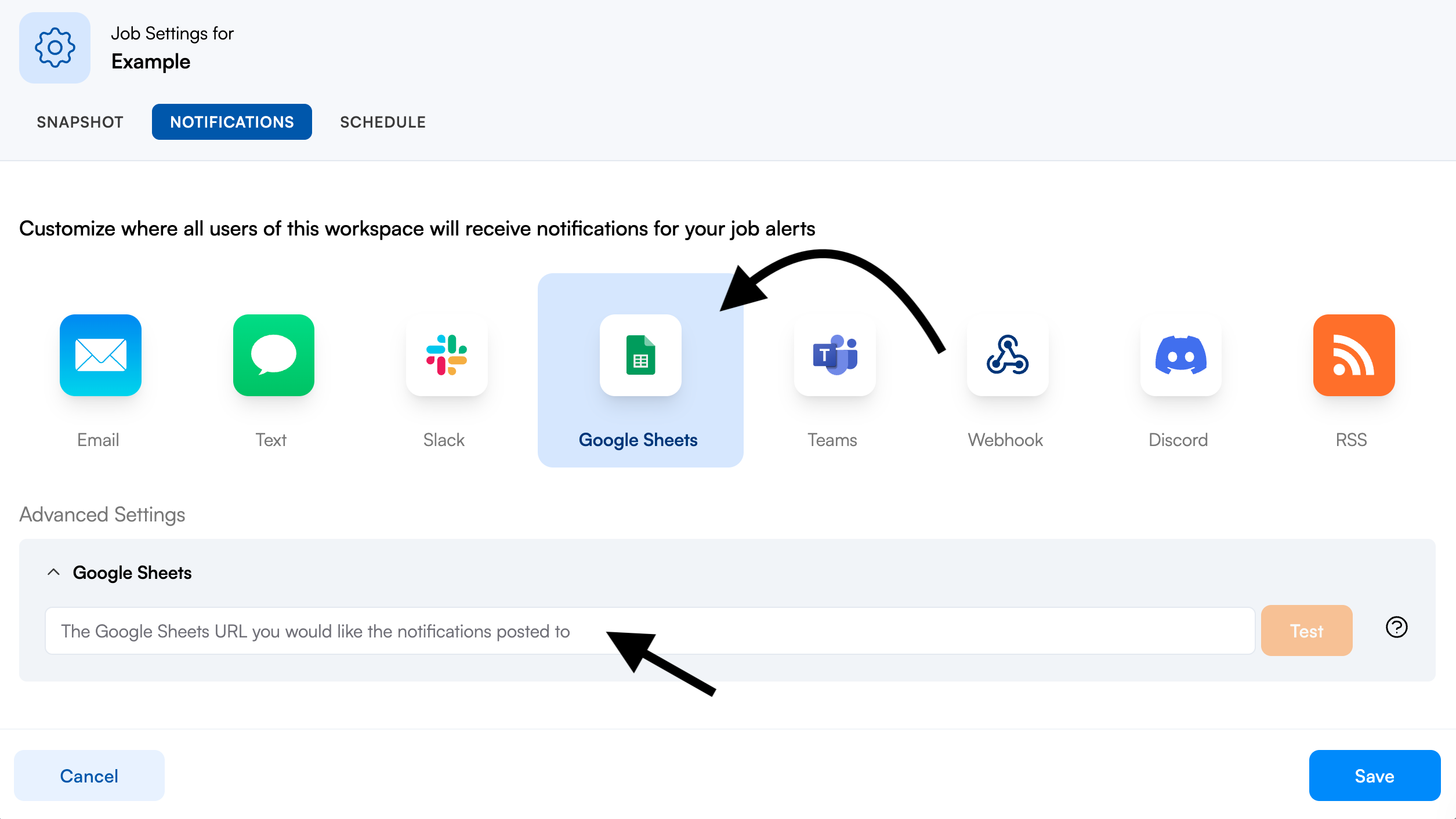Select the Webhook notification icon
Image resolution: width=1456 pixels, height=819 pixels.
pyautogui.click(x=1008, y=355)
